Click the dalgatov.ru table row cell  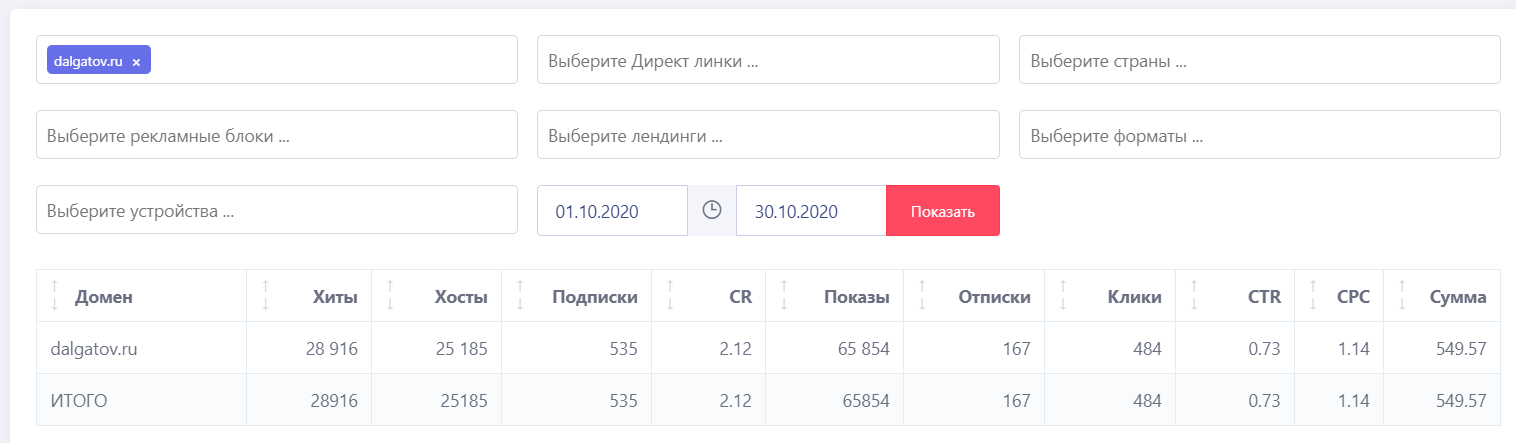(x=94, y=348)
